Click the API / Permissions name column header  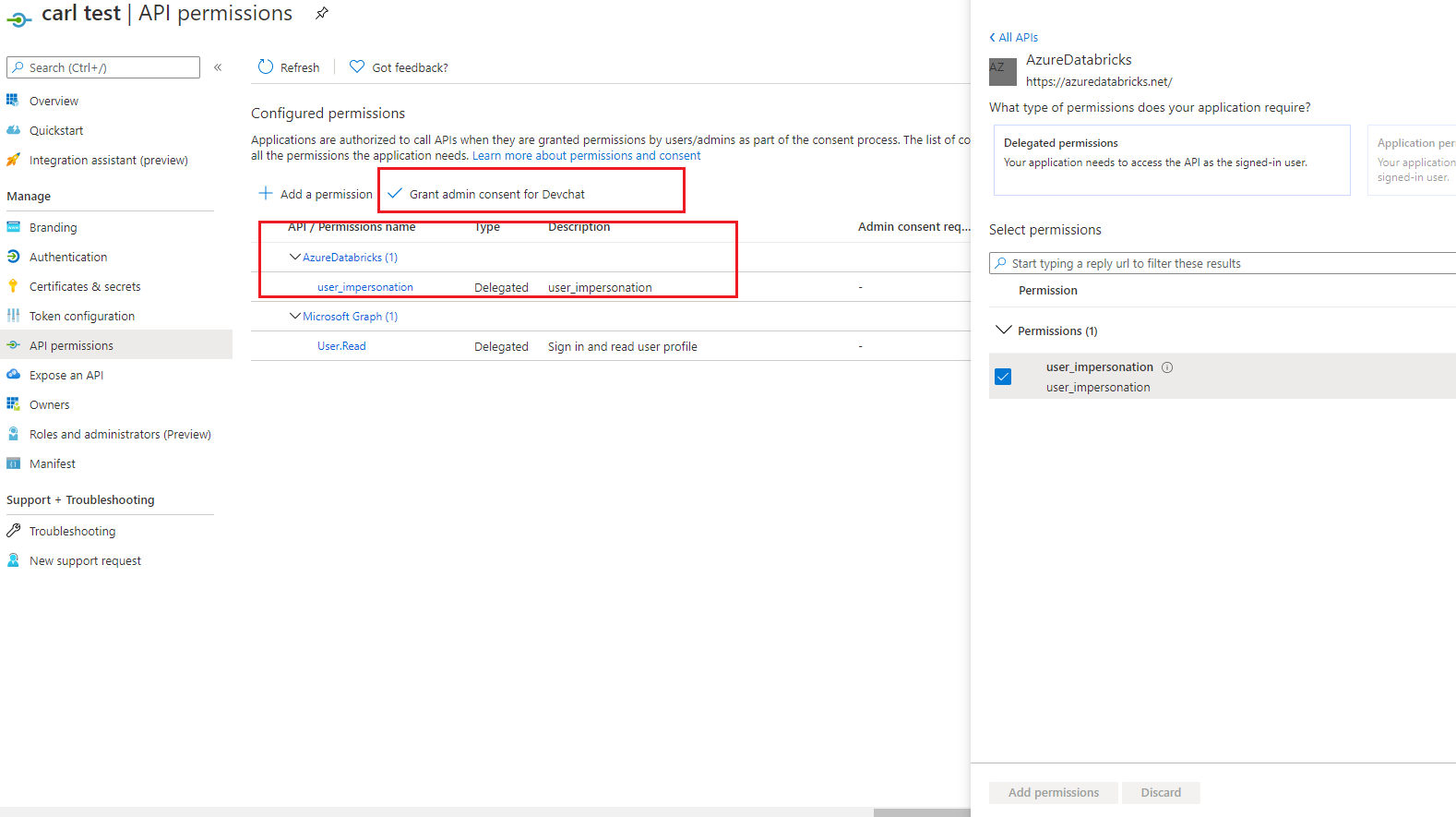coord(352,227)
